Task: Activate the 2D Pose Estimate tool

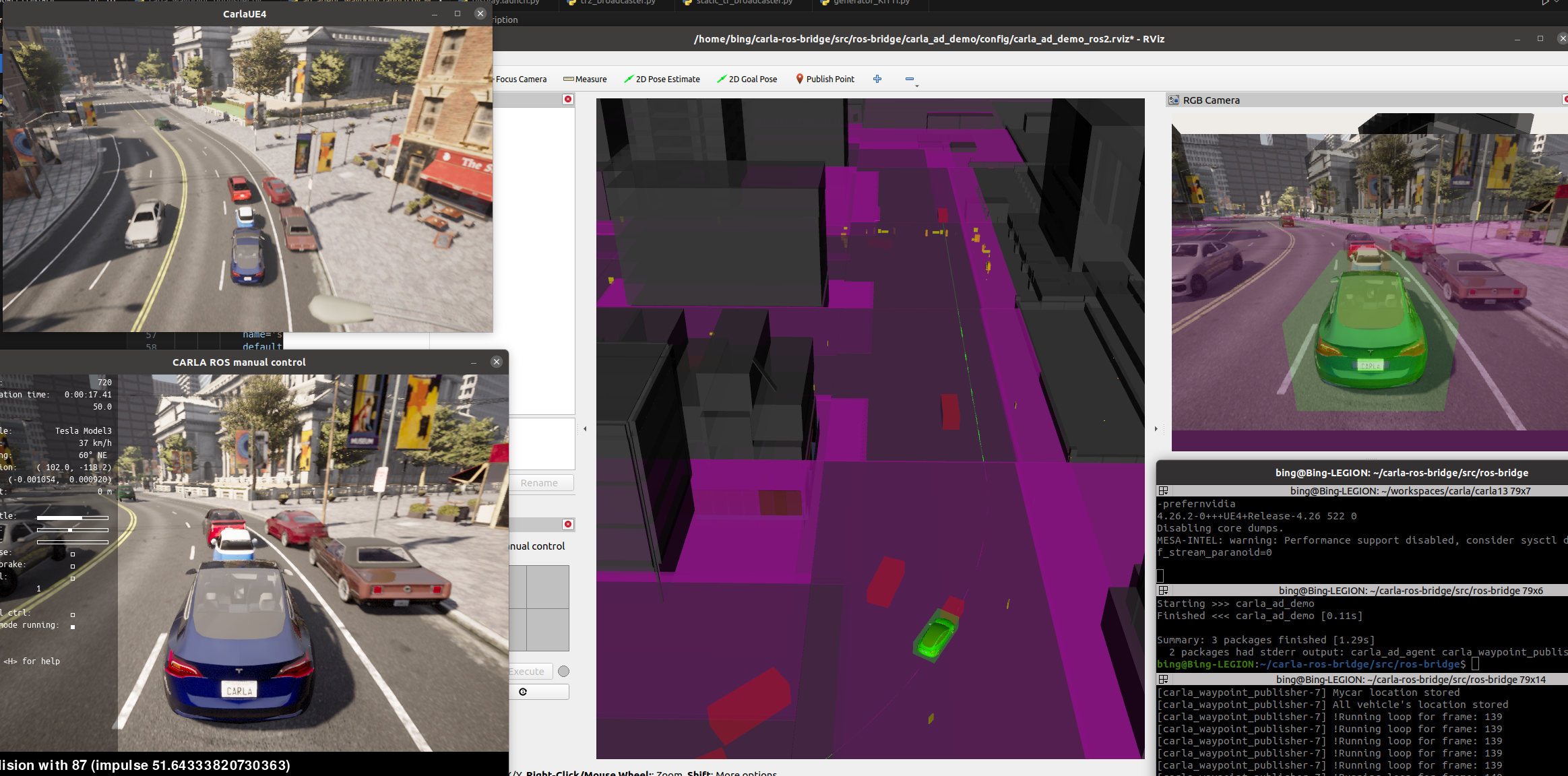Action: (x=662, y=79)
